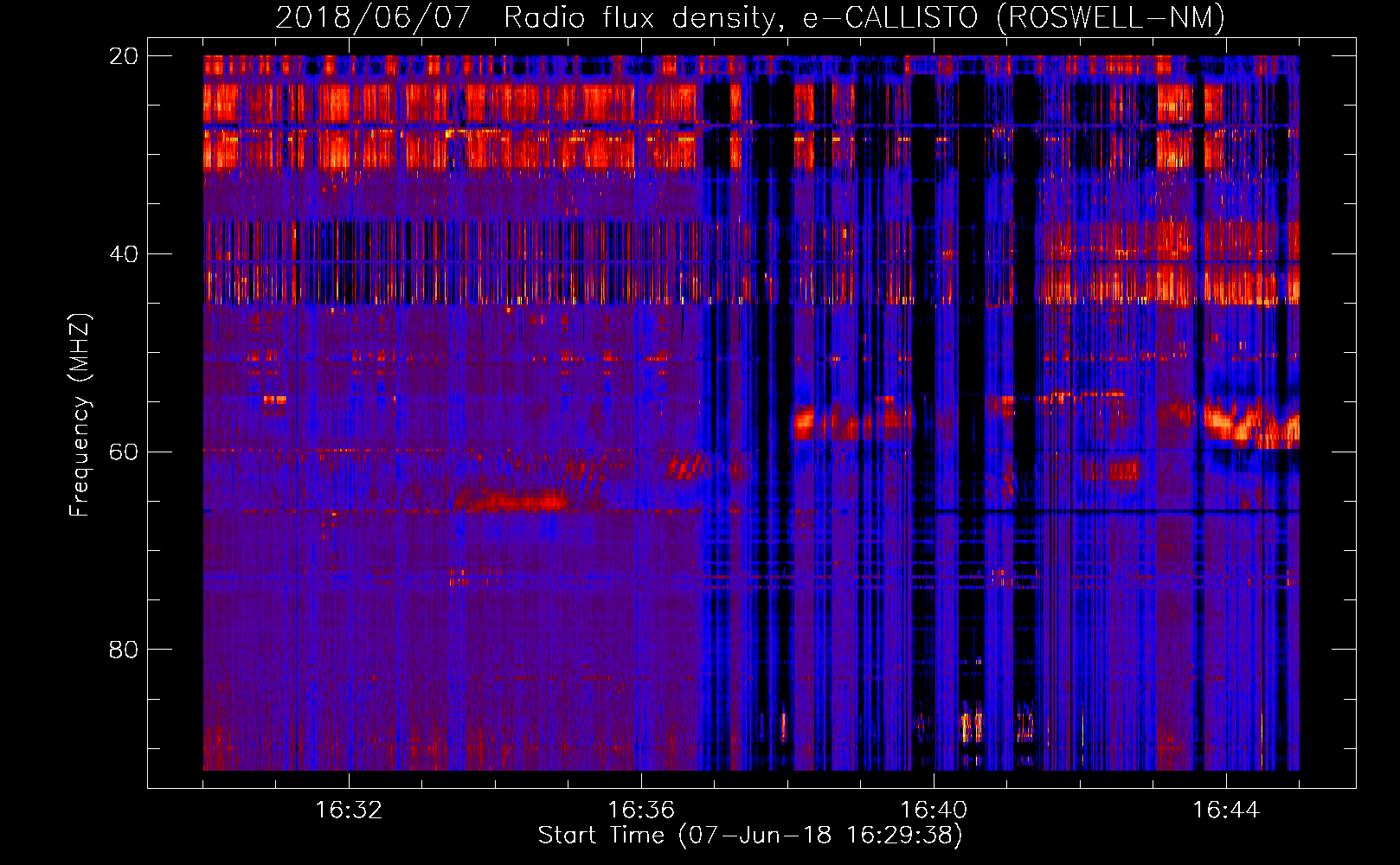Click the 40 MHz frequency tick label
Image resolution: width=1400 pixels, height=865 pixels.
(123, 254)
